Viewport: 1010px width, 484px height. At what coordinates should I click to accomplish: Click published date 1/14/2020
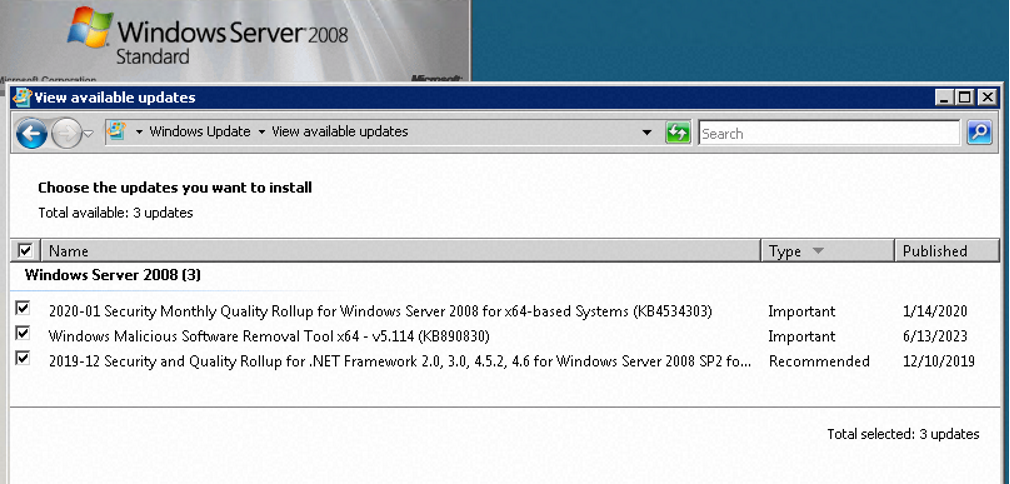[935, 311]
